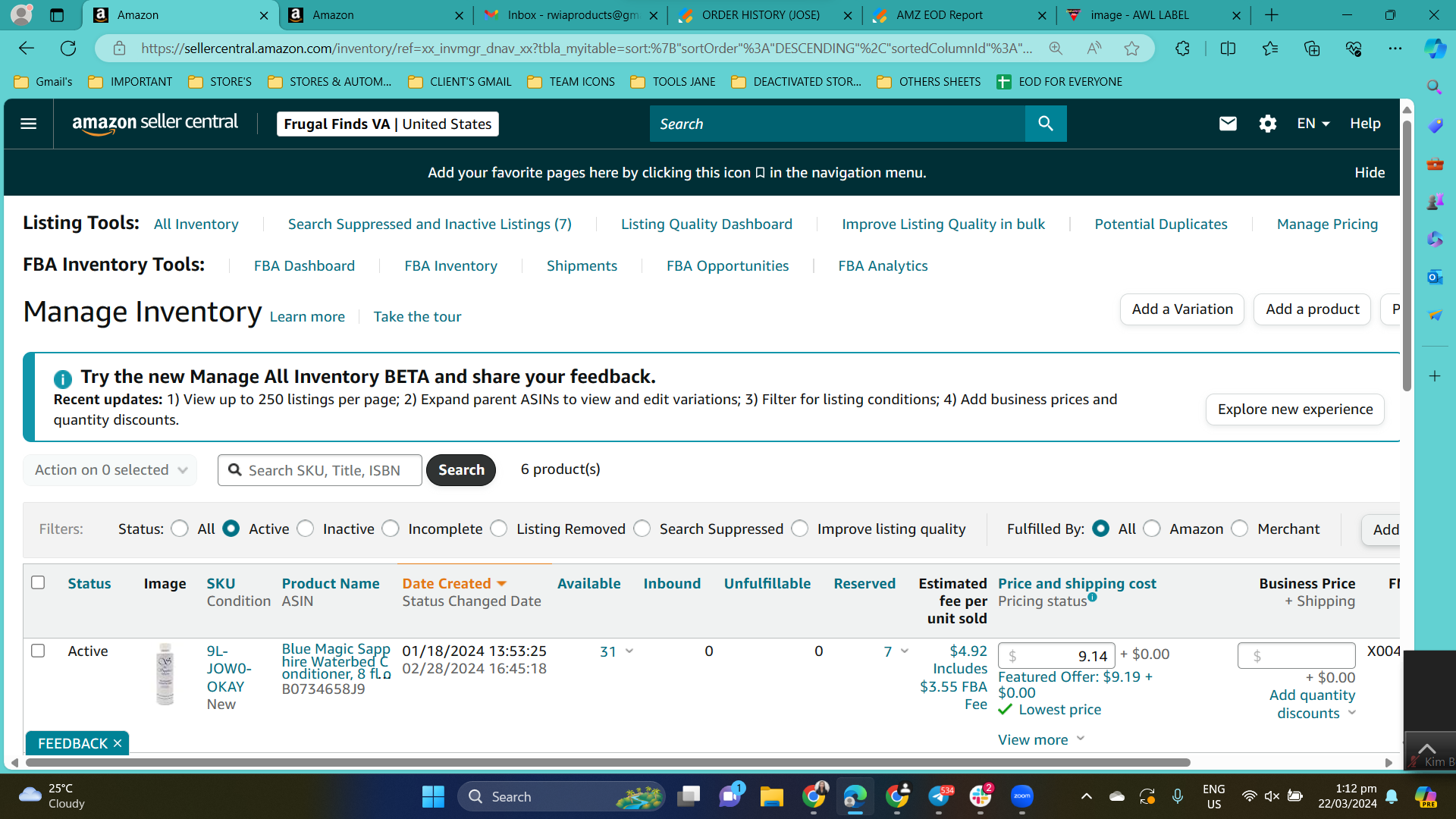The width and height of the screenshot is (1456, 819).
Task: Open Copilot icon in browser toolbar
Action: (x=1435, y=49)
